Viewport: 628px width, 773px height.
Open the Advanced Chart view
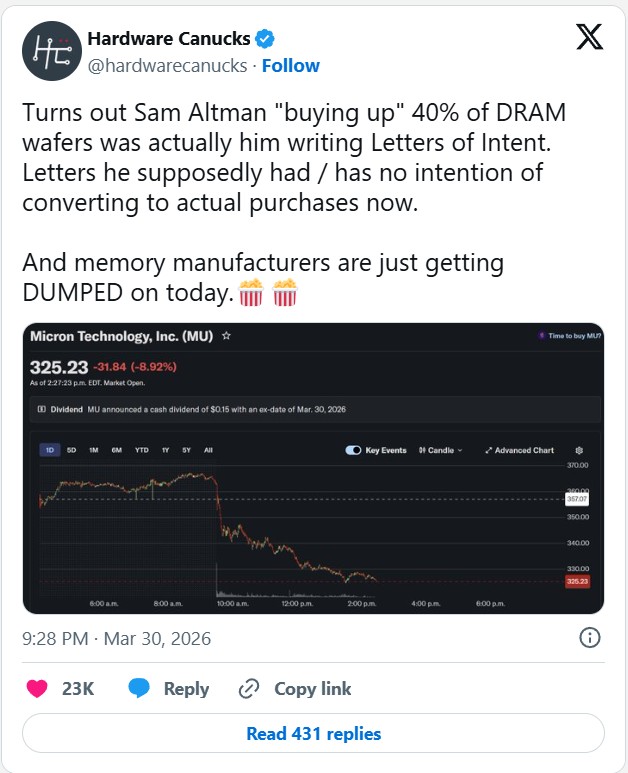tap(519, 451)
